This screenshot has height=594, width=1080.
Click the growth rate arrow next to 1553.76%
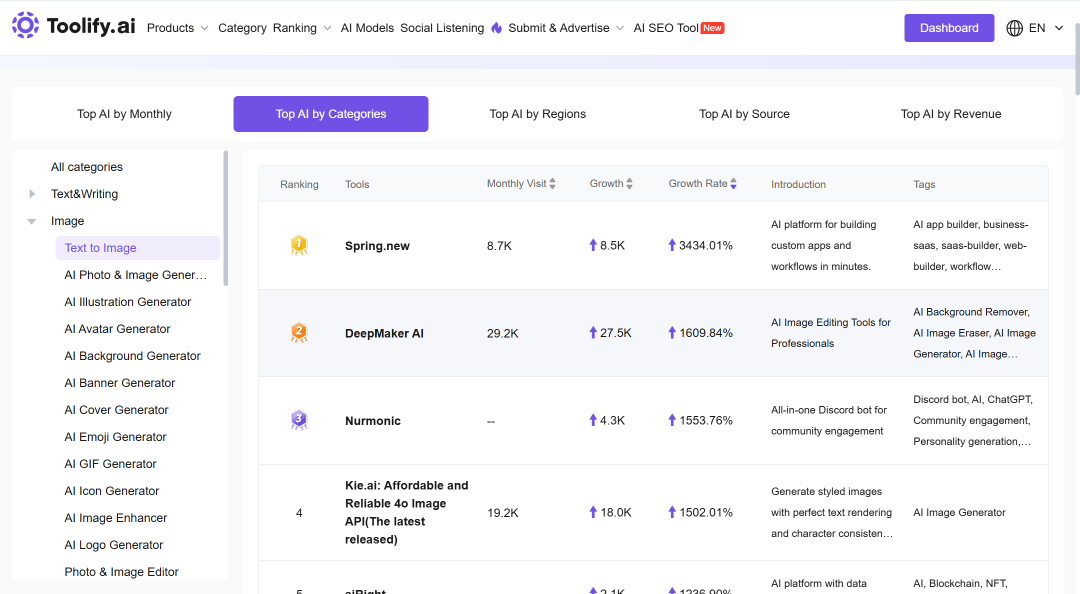pos(672,420)
